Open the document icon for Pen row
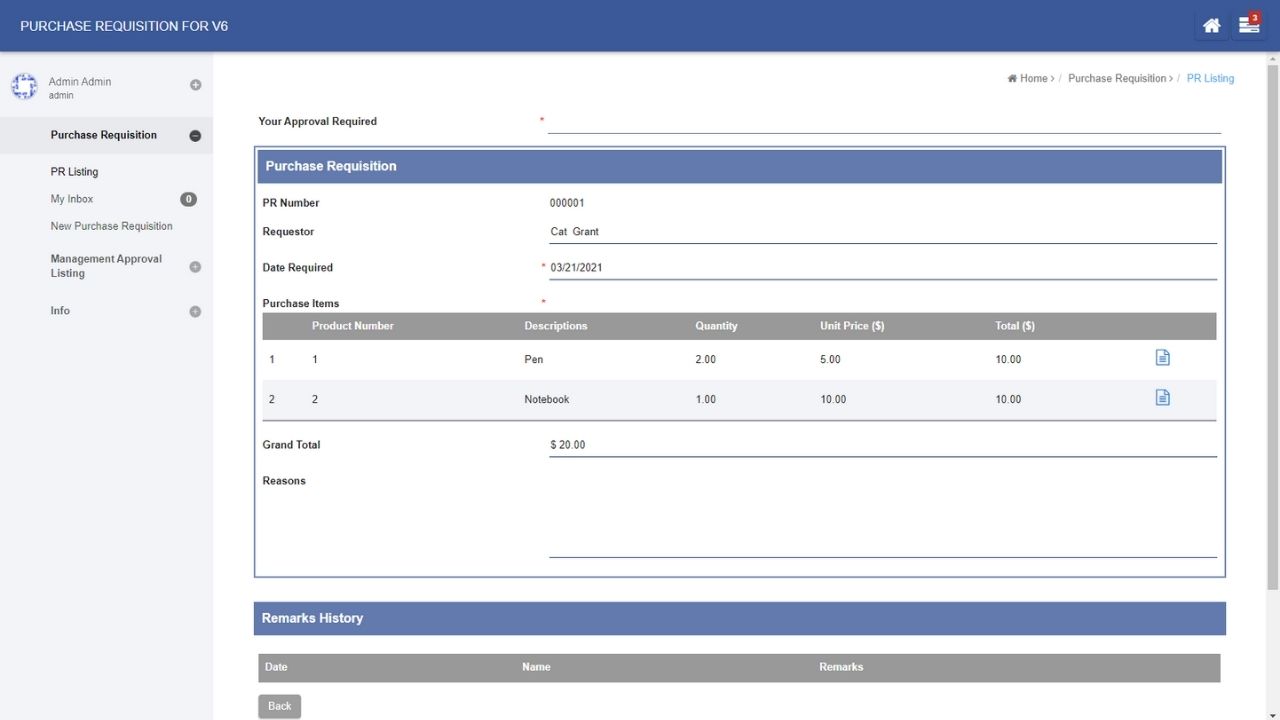The width and height of the screenshot is (1280, 720). pos(1162,358)
